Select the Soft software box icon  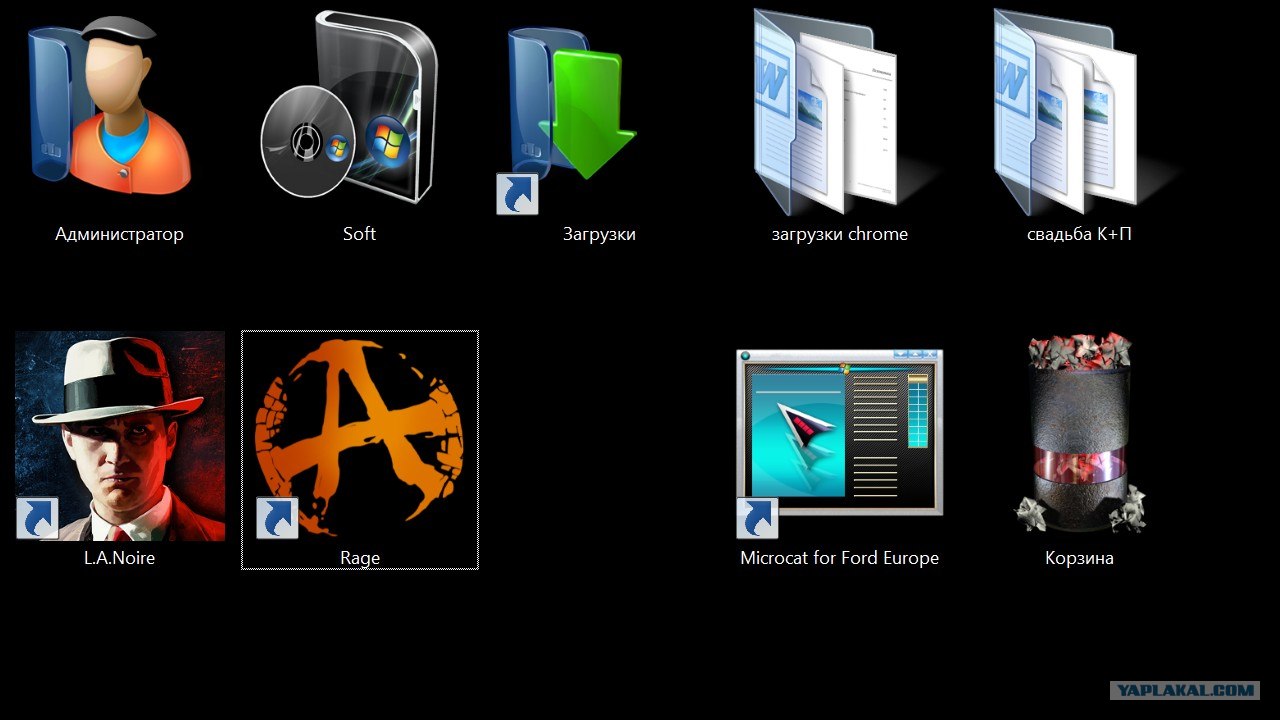click(349, 108)
